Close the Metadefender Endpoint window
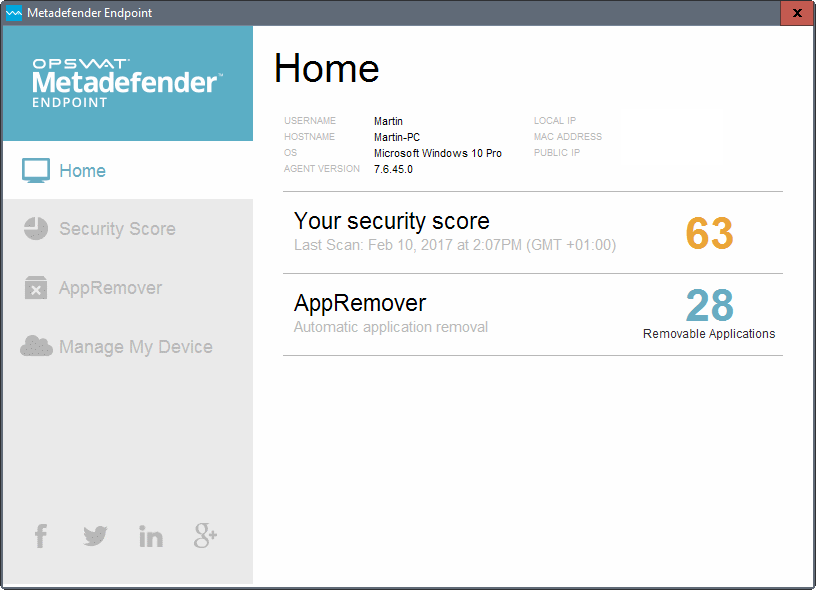816x590 pixels. (x=797, y=13)
